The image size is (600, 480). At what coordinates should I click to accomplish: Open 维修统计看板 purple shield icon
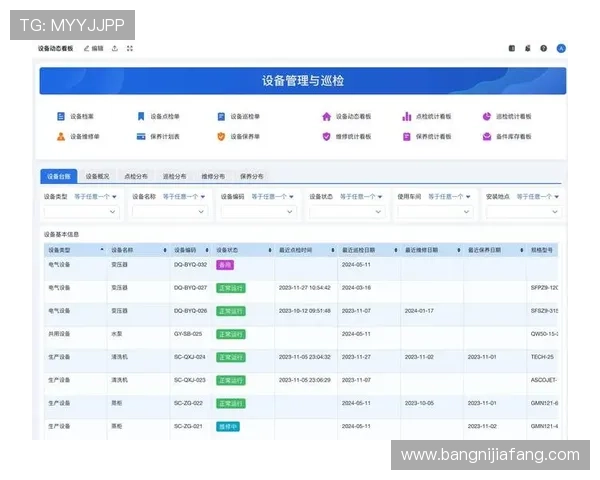click(326, 137)
